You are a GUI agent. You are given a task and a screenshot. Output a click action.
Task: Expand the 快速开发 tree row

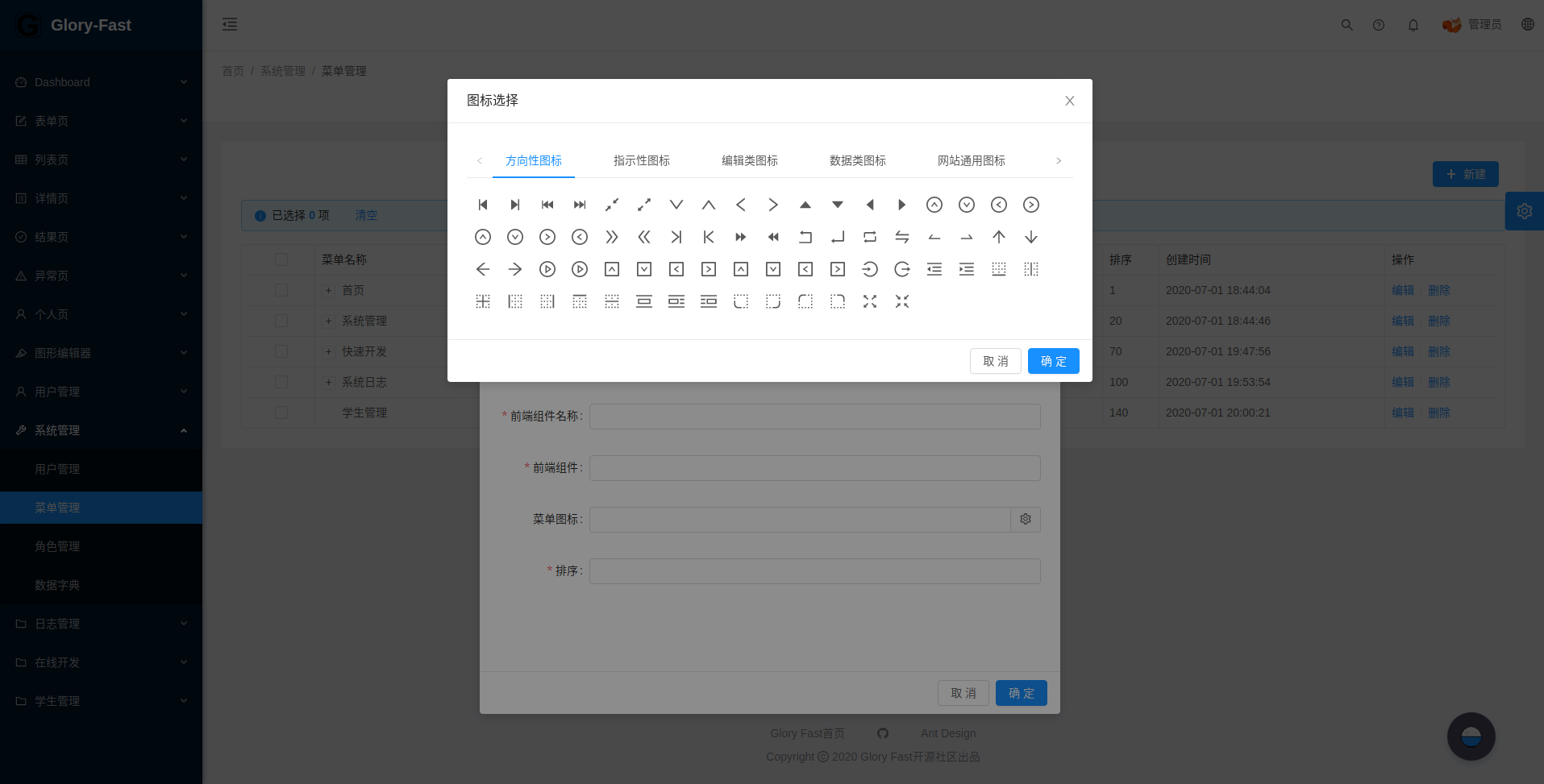[x=328, y=351]
